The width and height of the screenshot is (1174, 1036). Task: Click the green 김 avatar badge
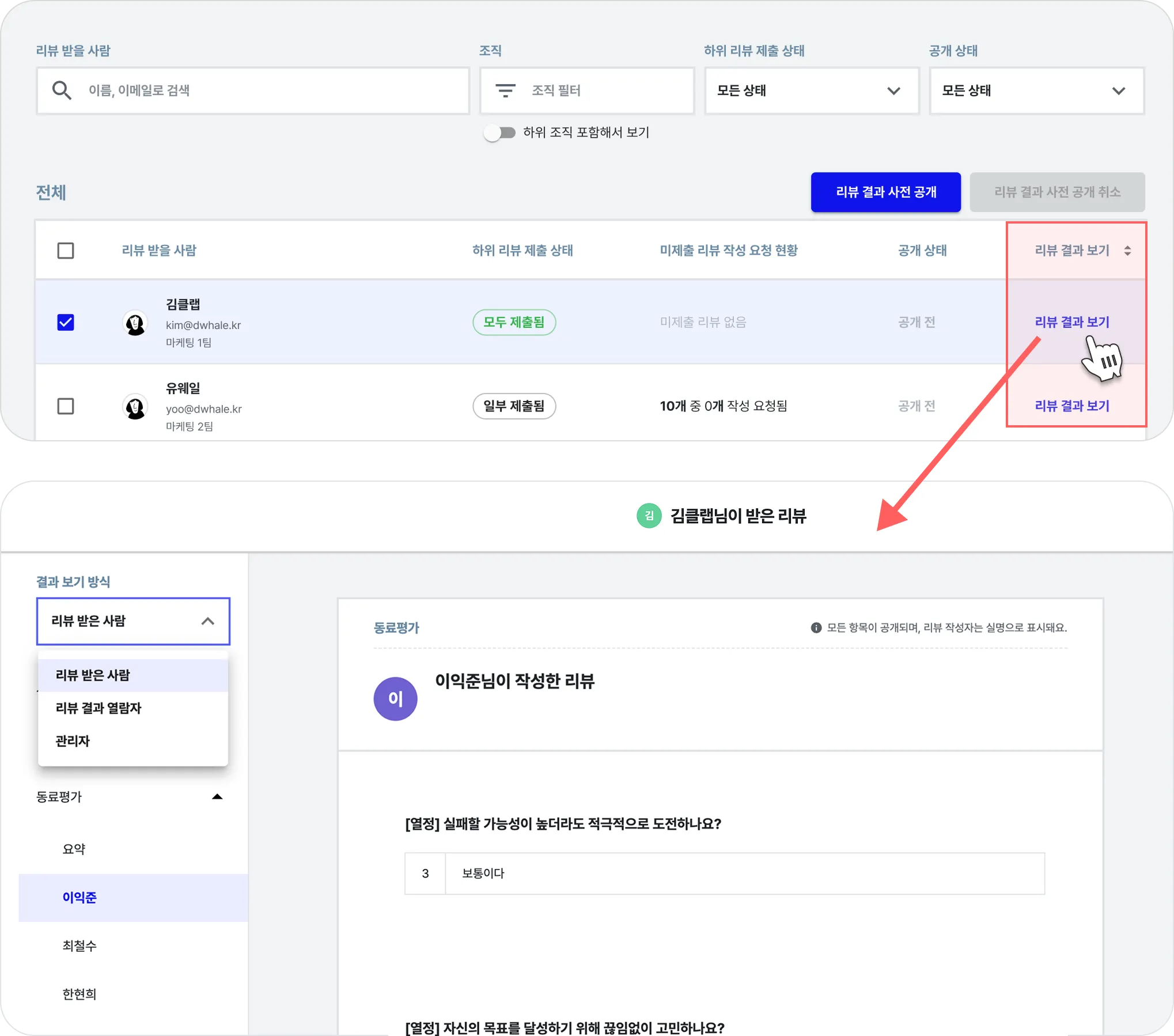(649, 516)
